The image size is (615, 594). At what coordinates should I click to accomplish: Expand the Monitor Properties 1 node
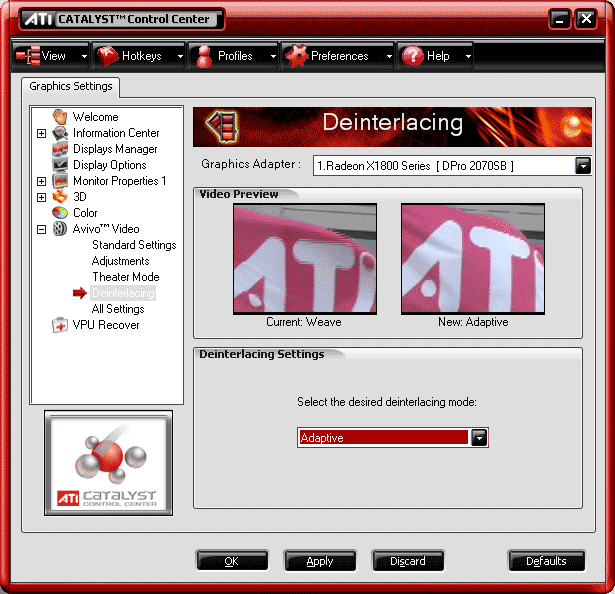[41, 181]
